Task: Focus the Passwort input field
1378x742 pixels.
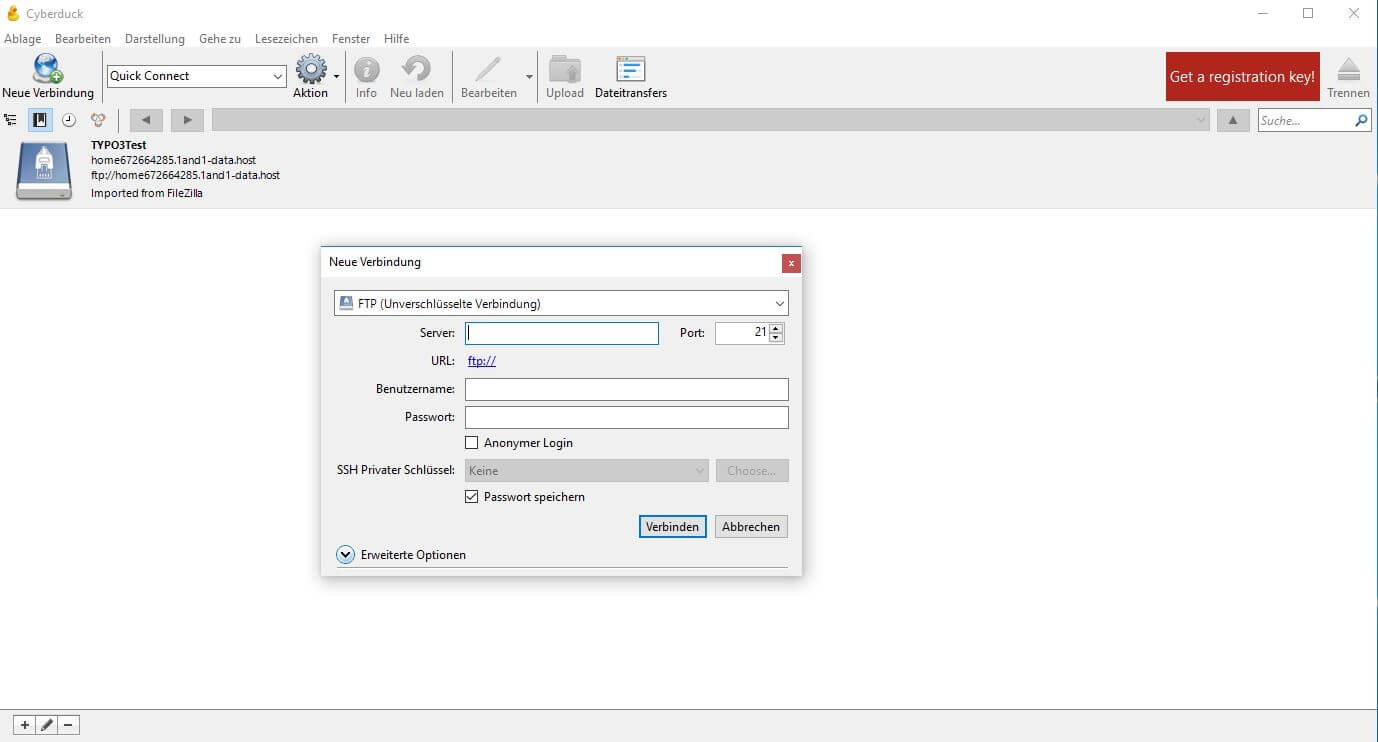Action: pyautogui.click(x=627, y=417)
